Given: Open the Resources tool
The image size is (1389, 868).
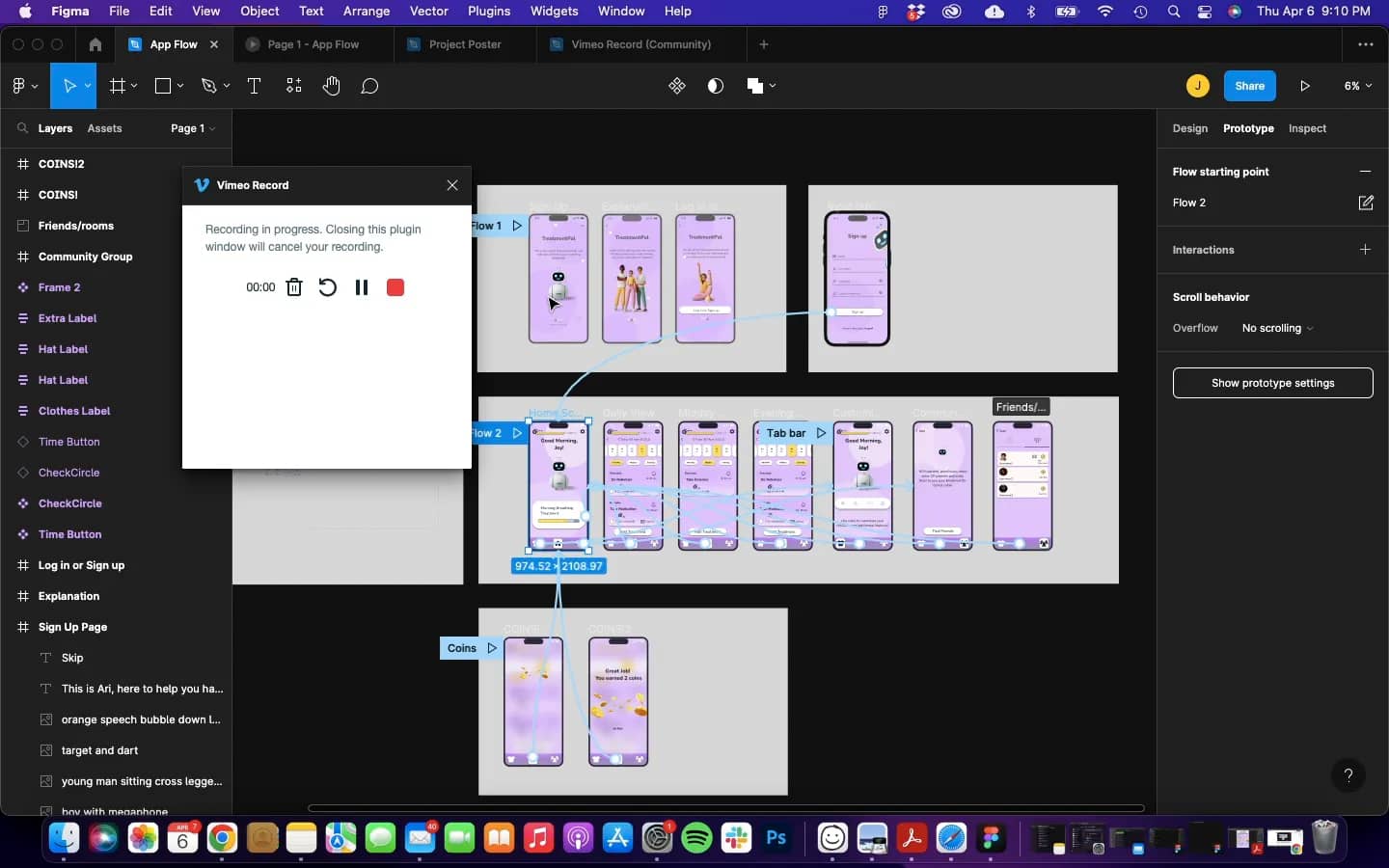Looking at the screenshot, I should click(293, 86).
